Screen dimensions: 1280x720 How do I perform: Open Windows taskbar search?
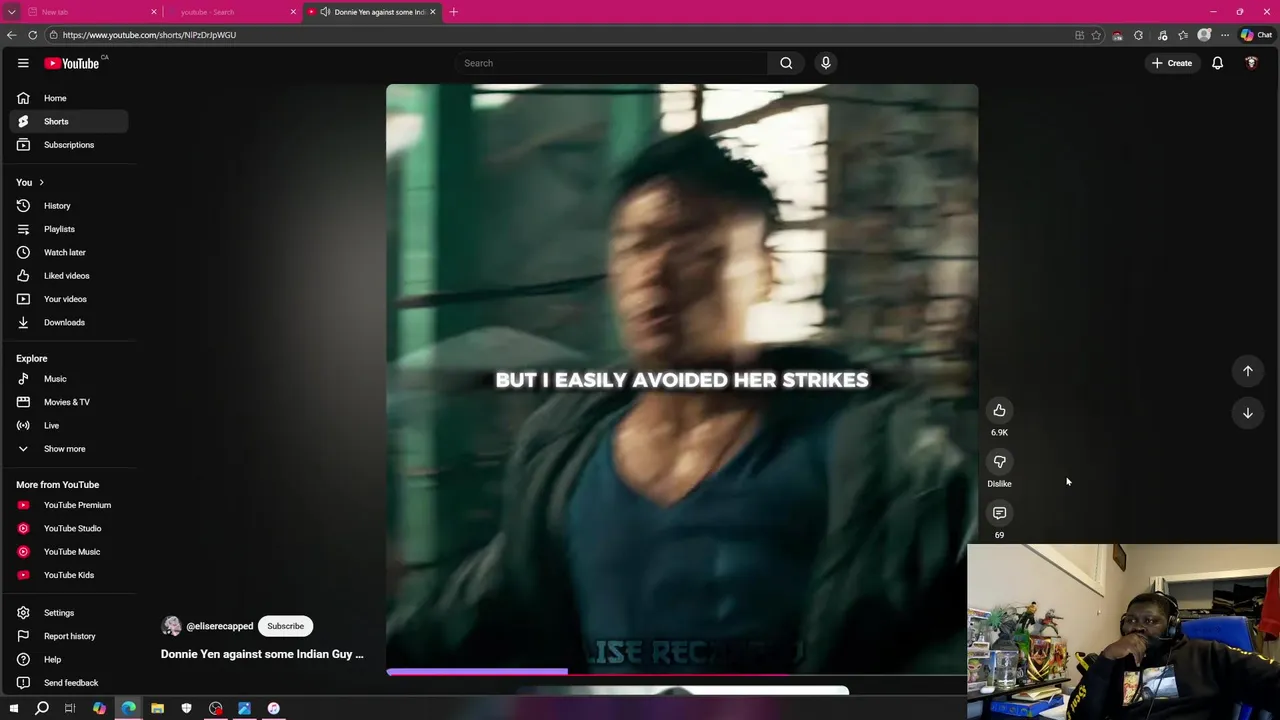42,708
